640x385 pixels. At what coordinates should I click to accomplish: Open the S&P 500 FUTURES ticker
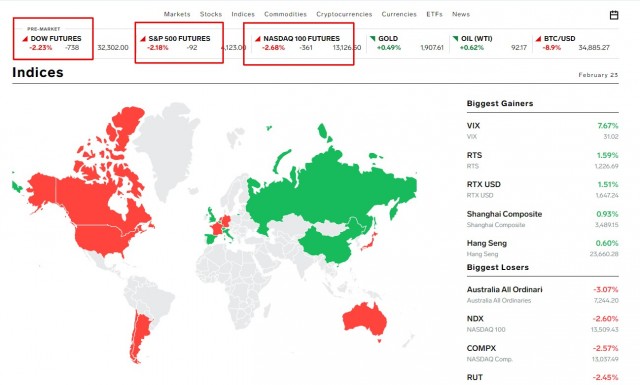coord(179,38)
